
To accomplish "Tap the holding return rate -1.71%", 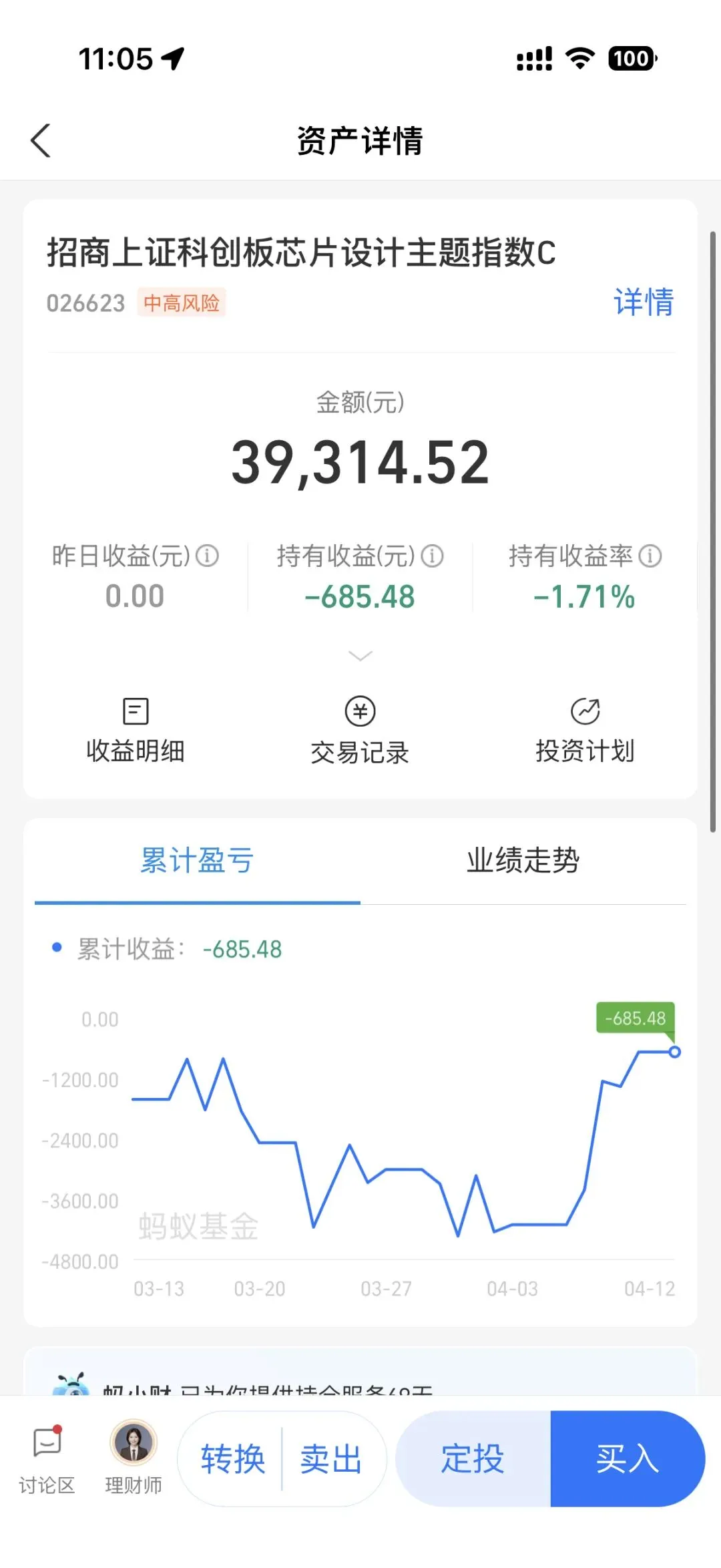I will pyautogui.click(x=584, y=596).
